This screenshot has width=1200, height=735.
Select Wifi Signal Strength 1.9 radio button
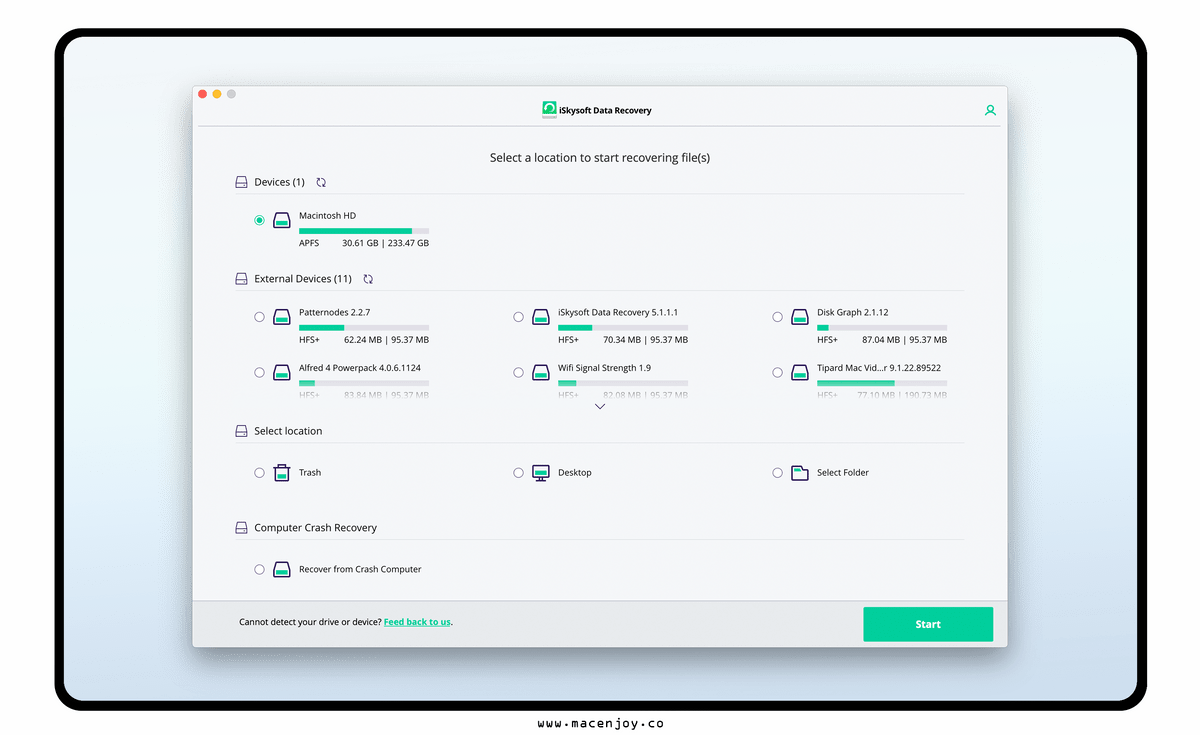tap(518, 372)
